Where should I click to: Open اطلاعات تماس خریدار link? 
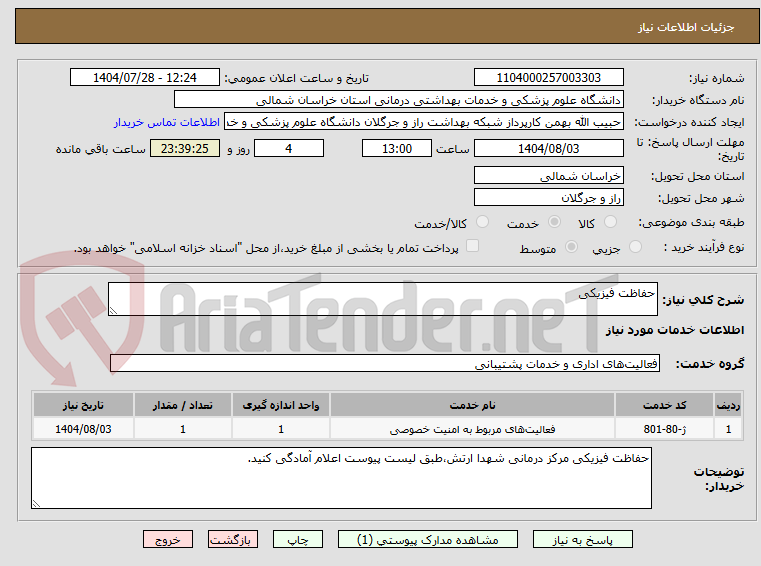coord(167,122)
